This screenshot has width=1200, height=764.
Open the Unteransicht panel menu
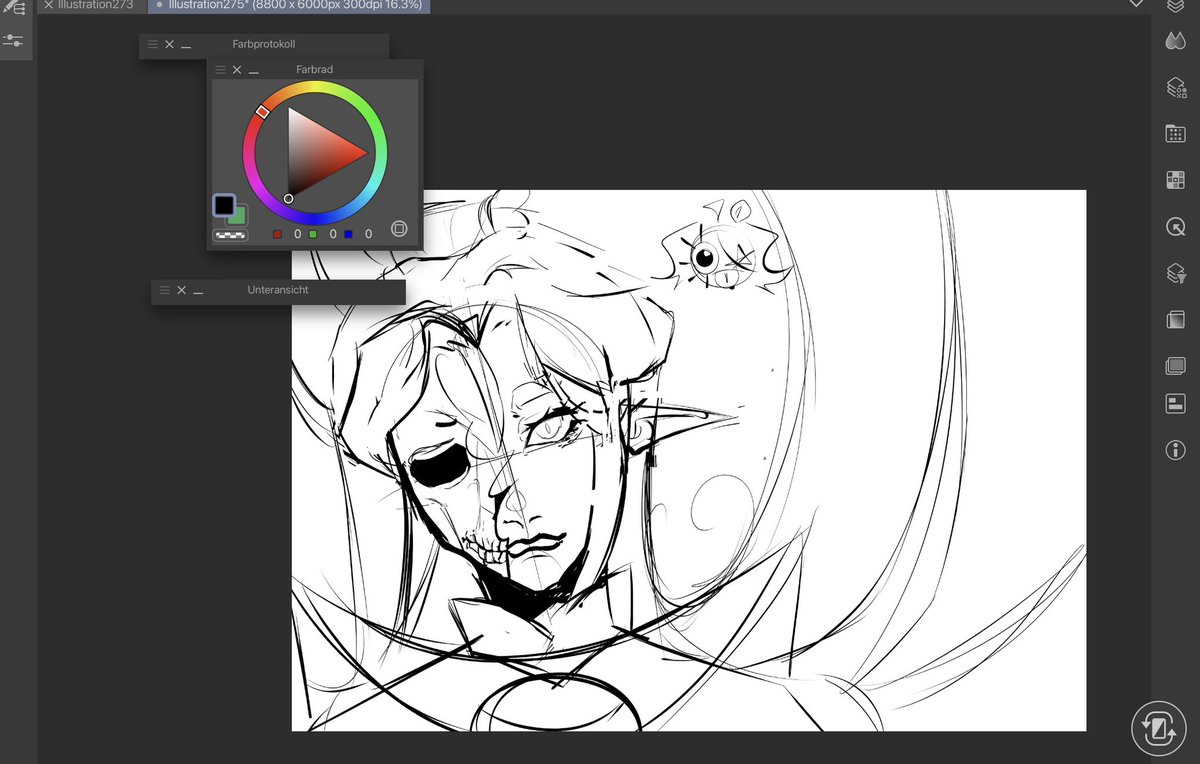pos(163,290)
